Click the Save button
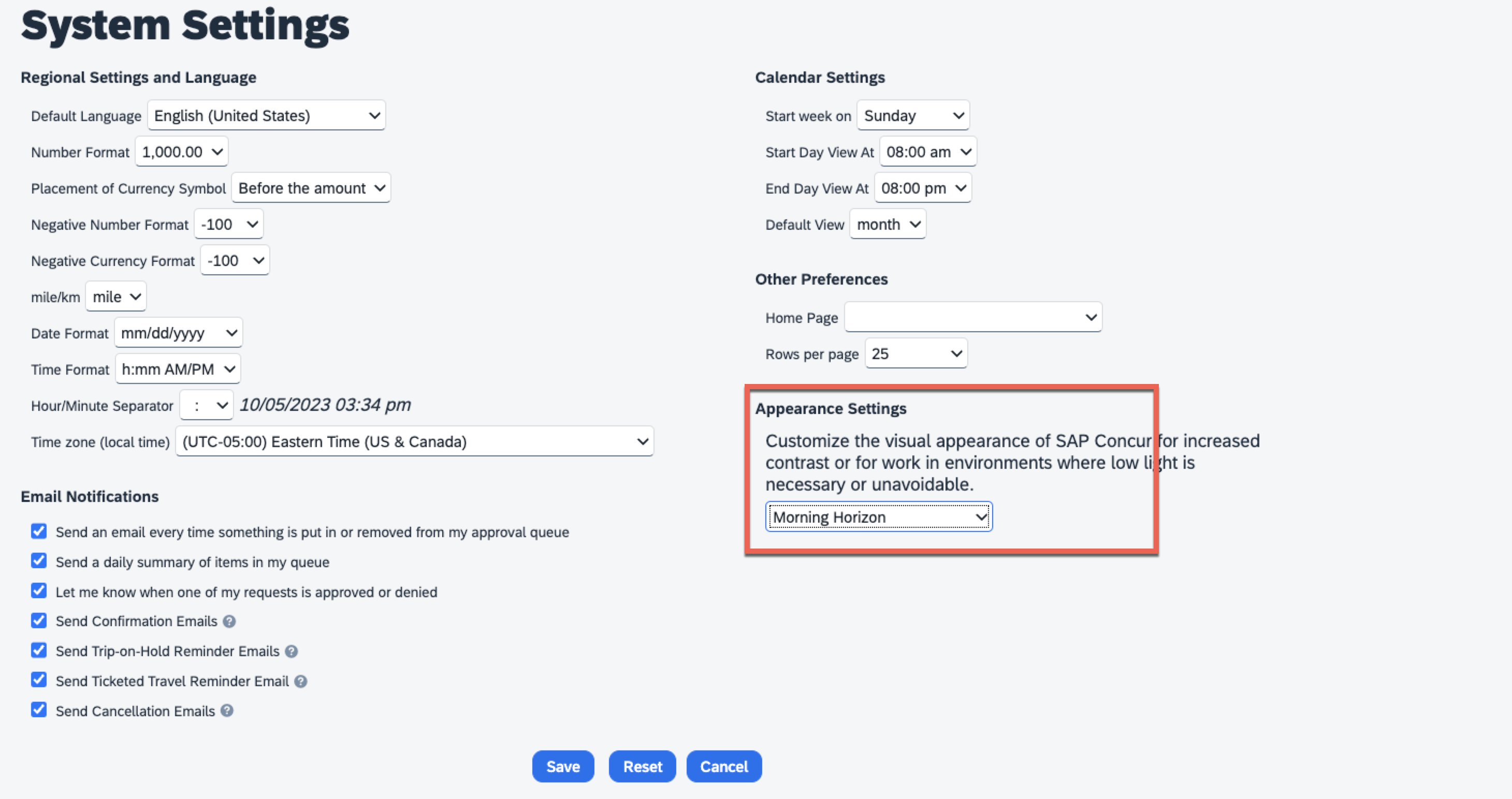The image size is (1512, 799). tap(563, 766)
